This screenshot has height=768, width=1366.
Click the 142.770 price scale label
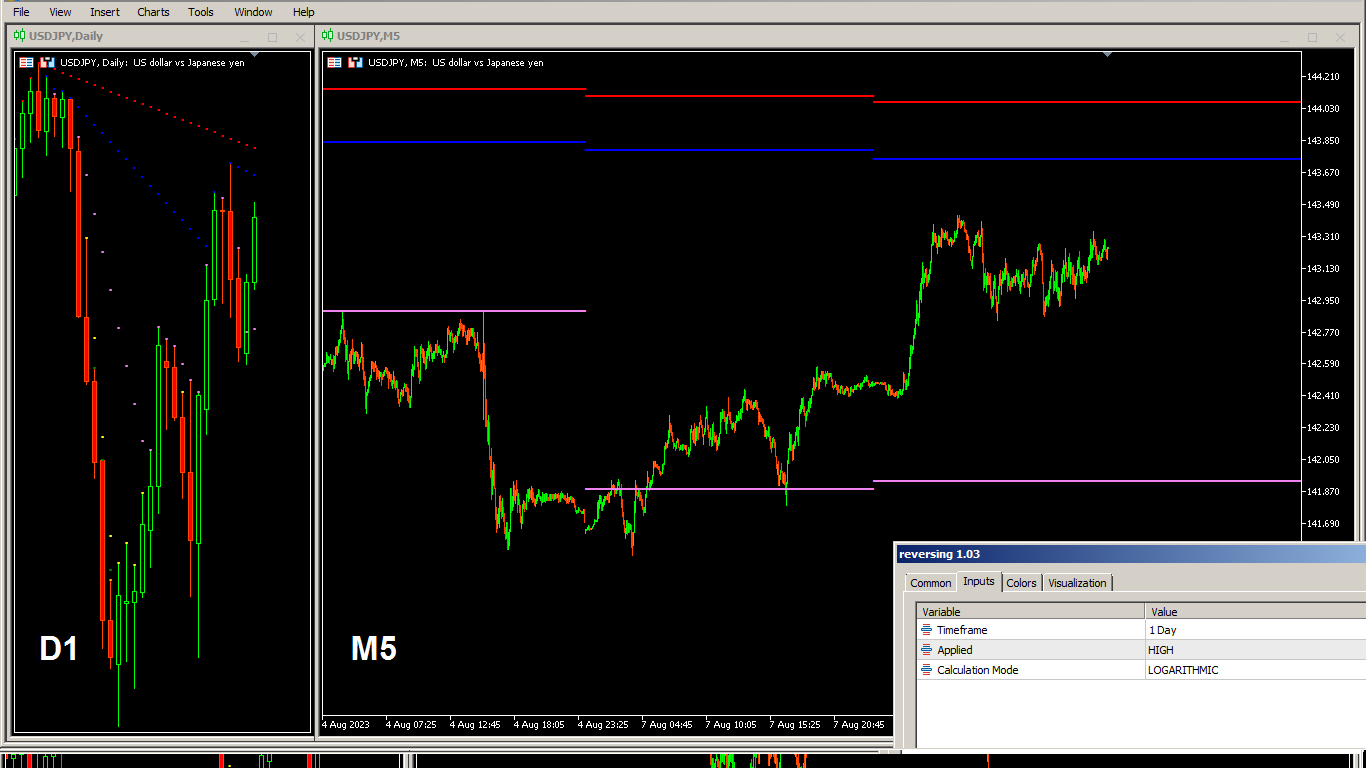(1323, 333)
